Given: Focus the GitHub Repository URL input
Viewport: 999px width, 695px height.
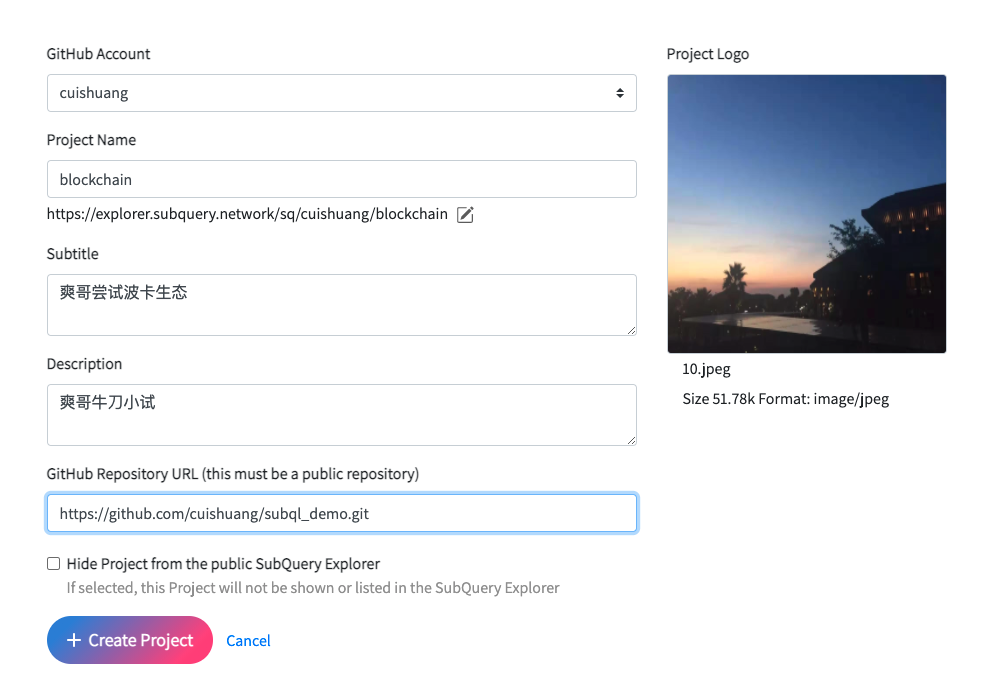Looking at the screenshot, I should point(341,514).
